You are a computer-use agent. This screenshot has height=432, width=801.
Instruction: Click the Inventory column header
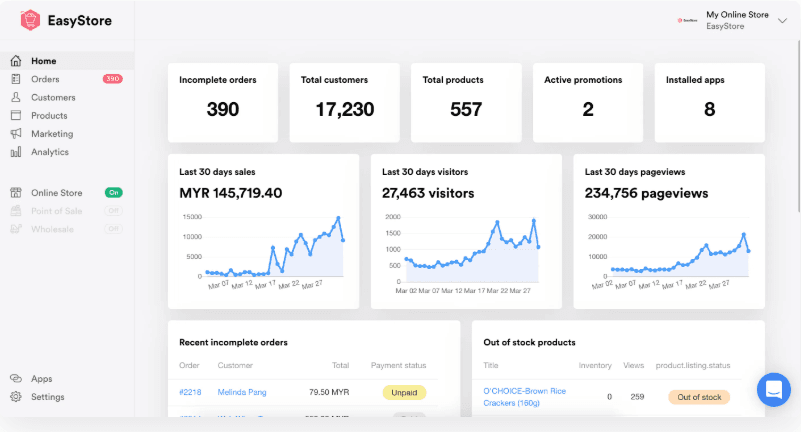click(x=595, y=365)
